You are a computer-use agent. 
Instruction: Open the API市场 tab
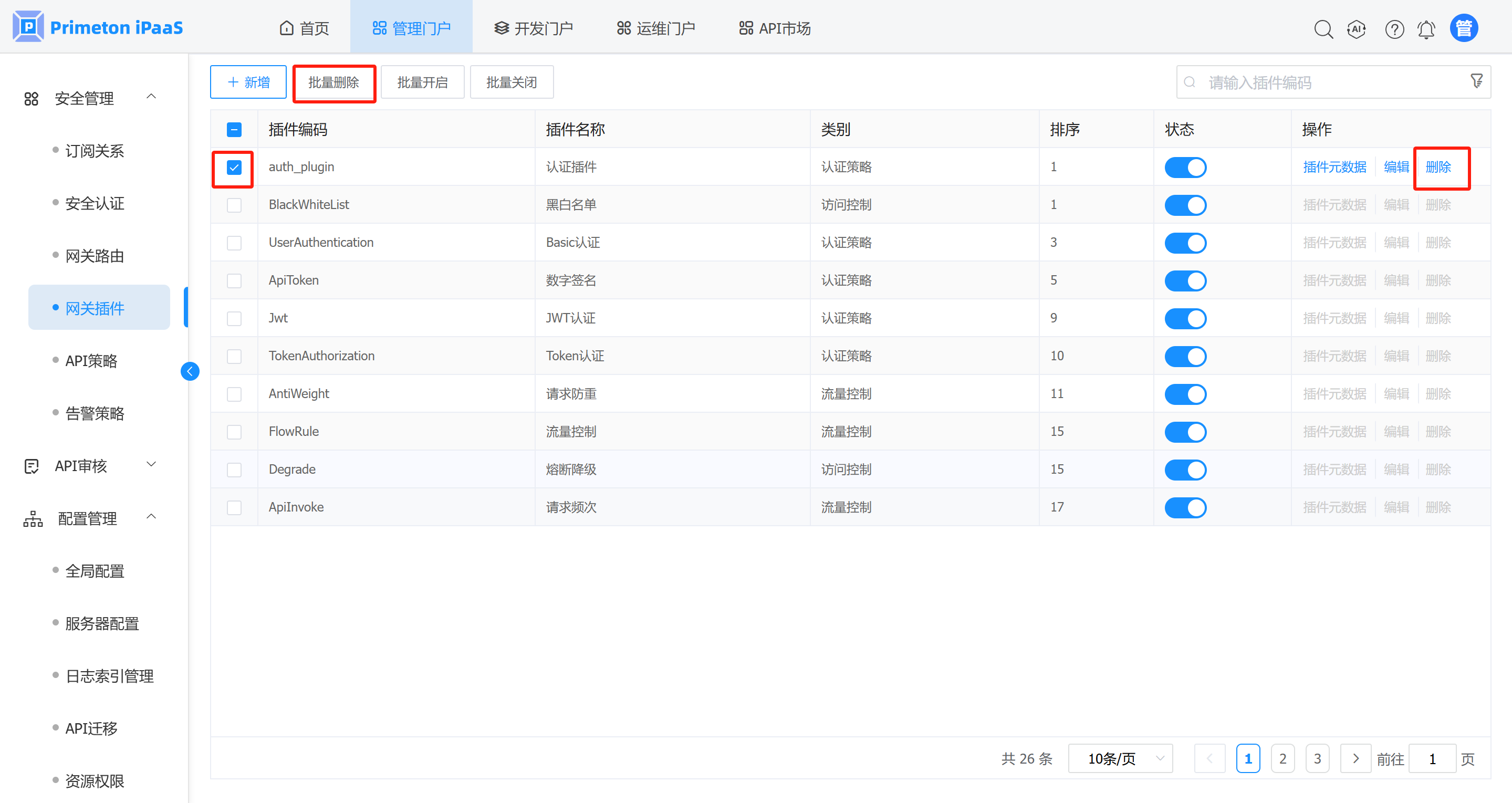tap(775, 28)
